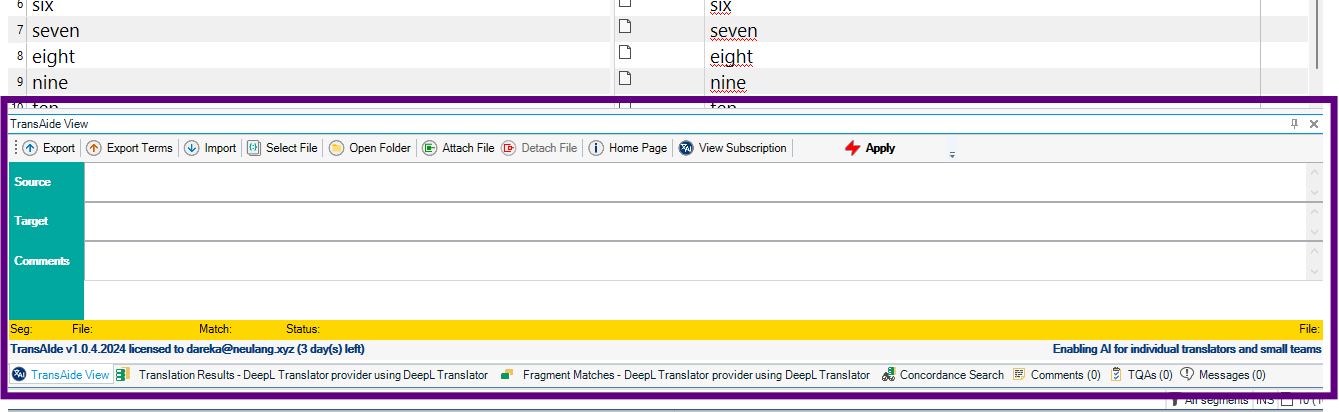
Task: Open Folder via the toolbar icon
Action: pyautogui.click(x=337, y=148)
